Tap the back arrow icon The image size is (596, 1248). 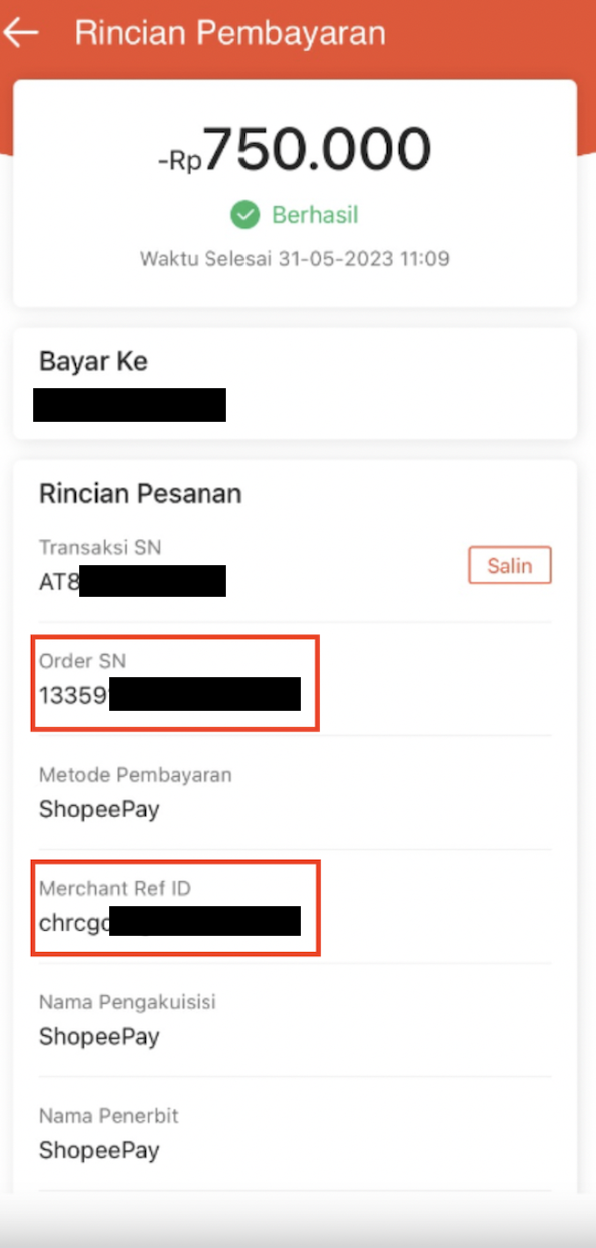tap(21, 32)
